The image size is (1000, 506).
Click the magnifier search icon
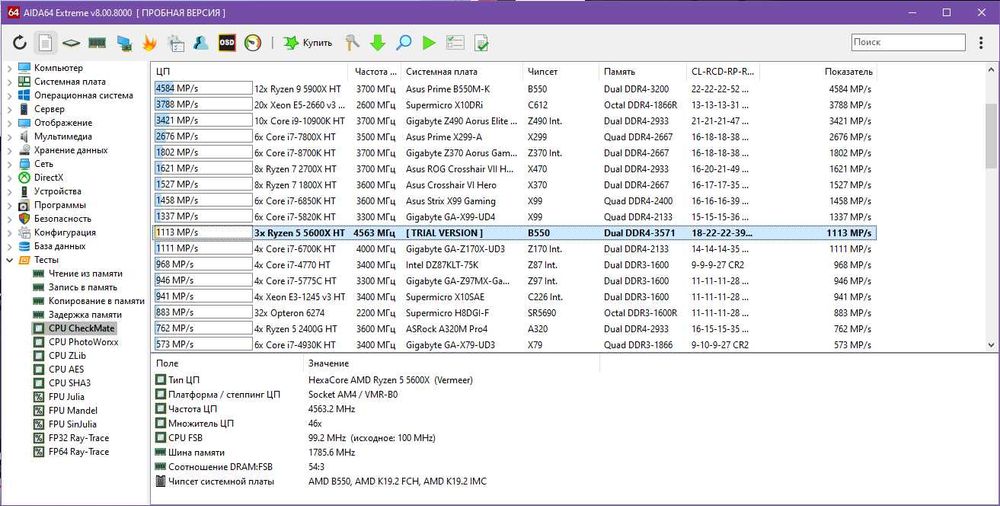tap(404, 43)
